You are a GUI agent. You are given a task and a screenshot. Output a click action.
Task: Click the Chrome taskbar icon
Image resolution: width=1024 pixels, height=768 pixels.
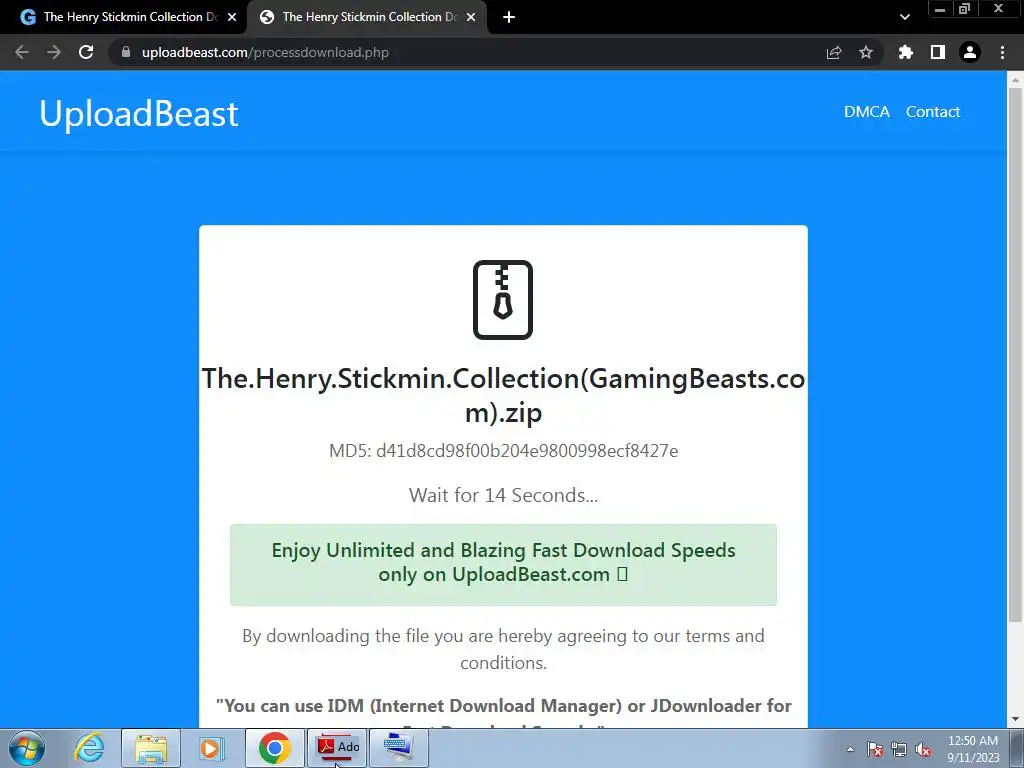pyautogui.click(x=274, y=748)
